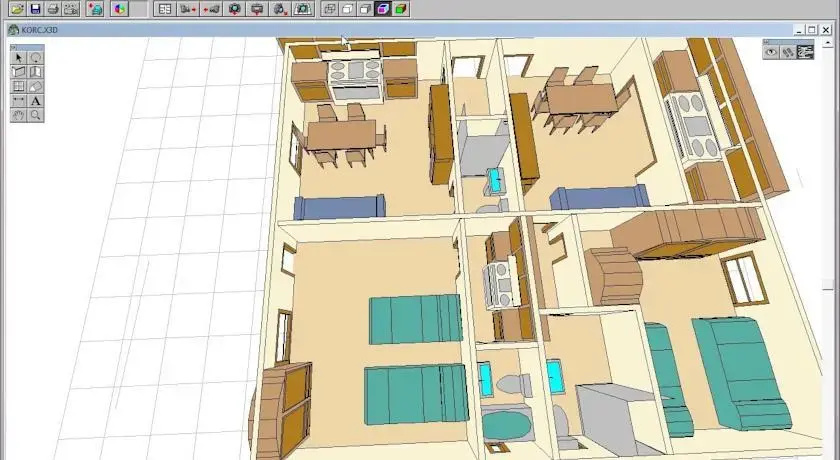Select the upper teal bed in bedroom

[x=416, y=319]
